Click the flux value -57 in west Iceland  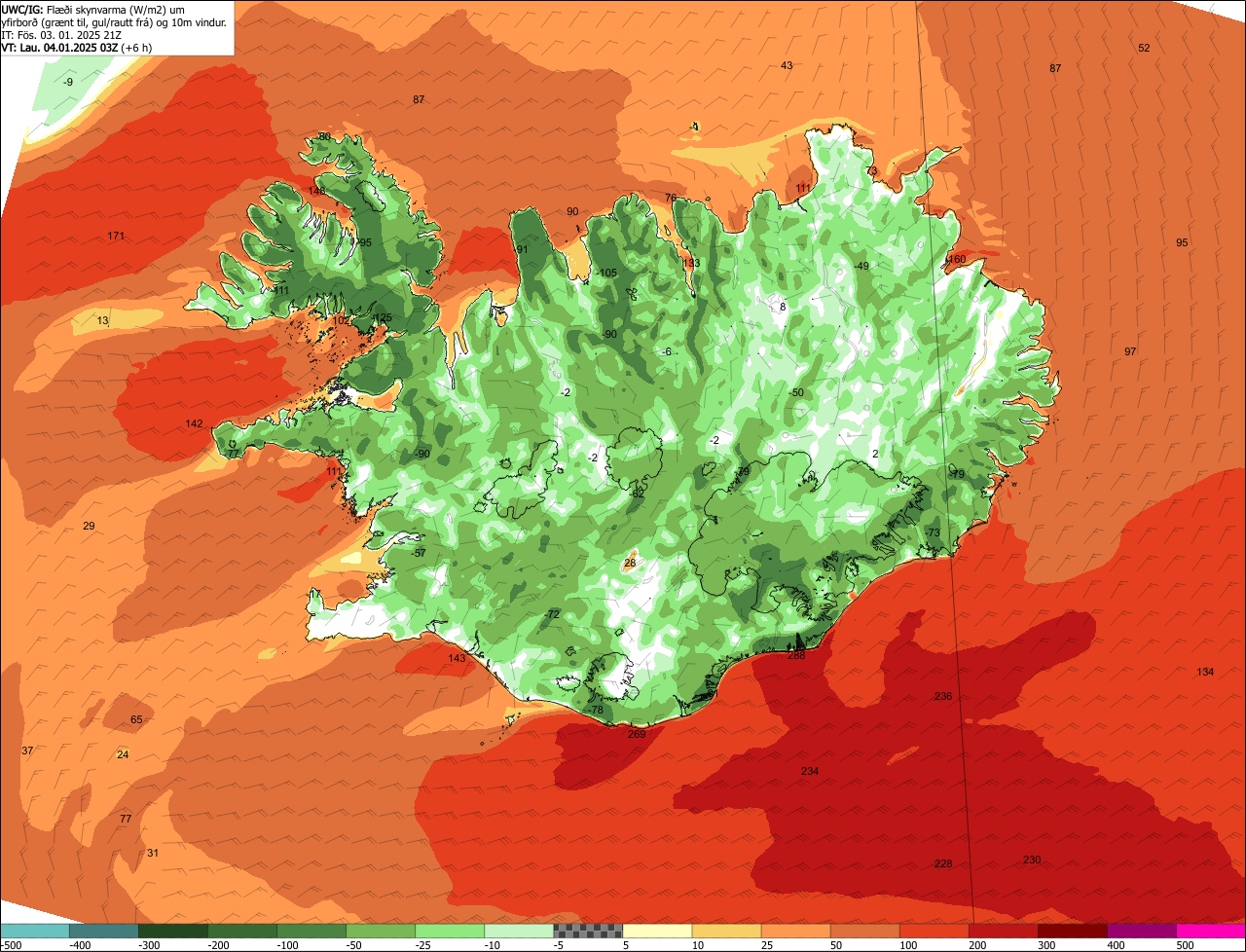pyautogui.click(x=419, y=553)
